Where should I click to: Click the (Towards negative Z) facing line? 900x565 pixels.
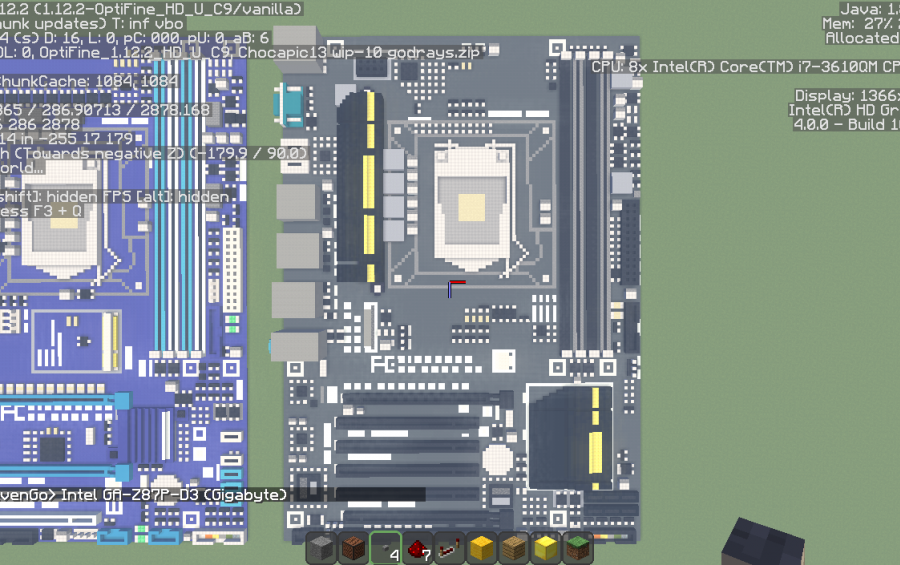[x=154, y=153]
